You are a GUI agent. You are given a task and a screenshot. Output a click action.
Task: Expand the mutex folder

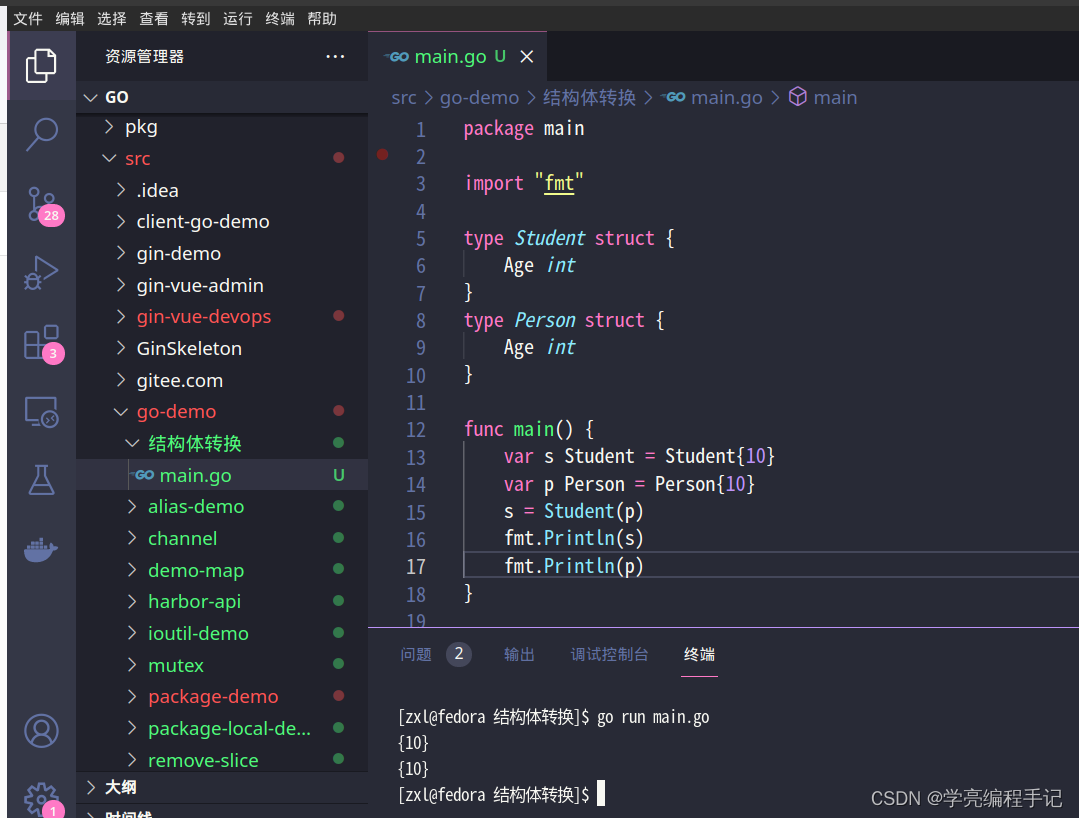click(x=132, y=665)
